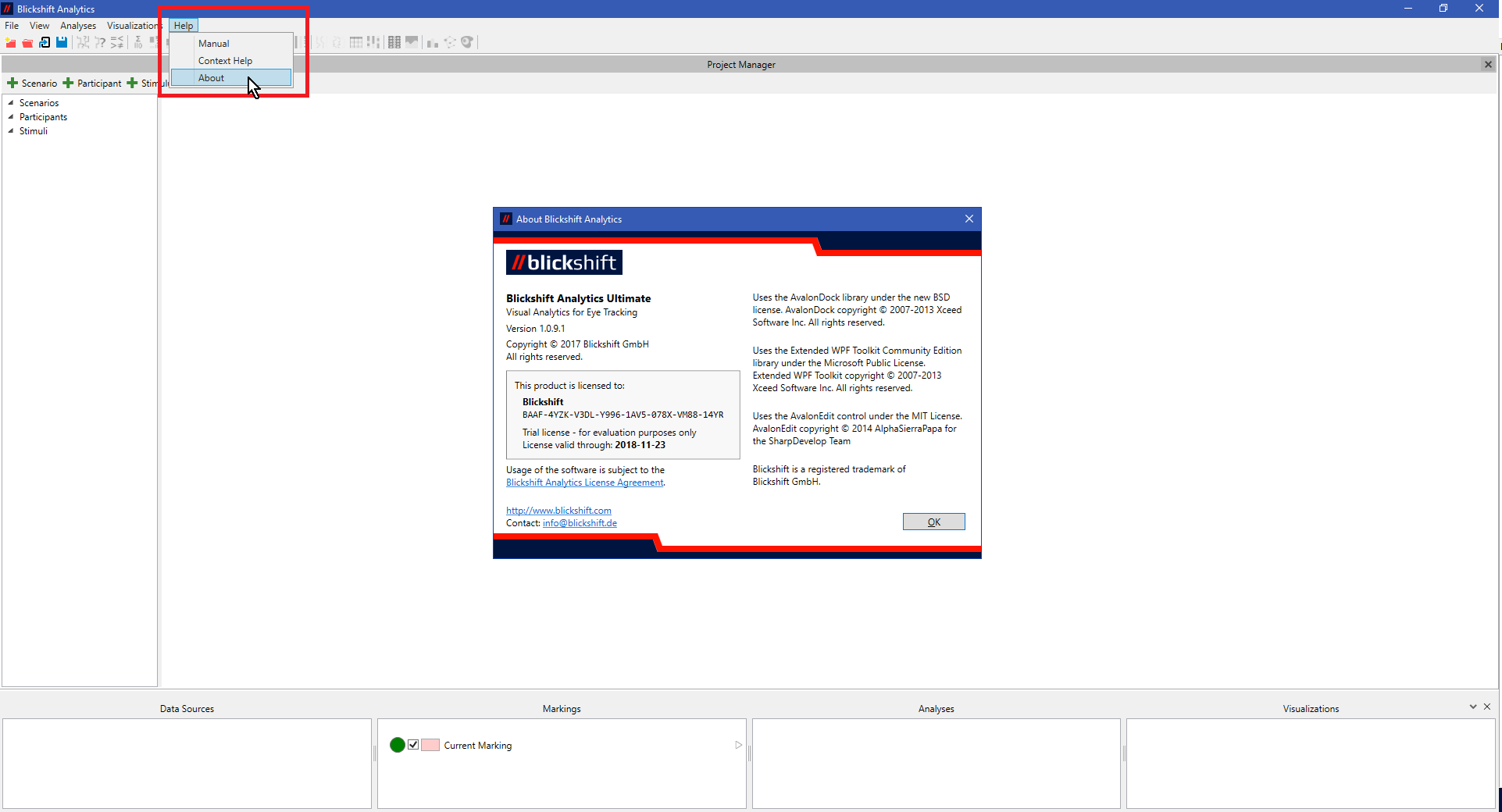Expand the Scenarios tree node
Viewport: 1502px width, 812px height.
(x=11, y=102)
